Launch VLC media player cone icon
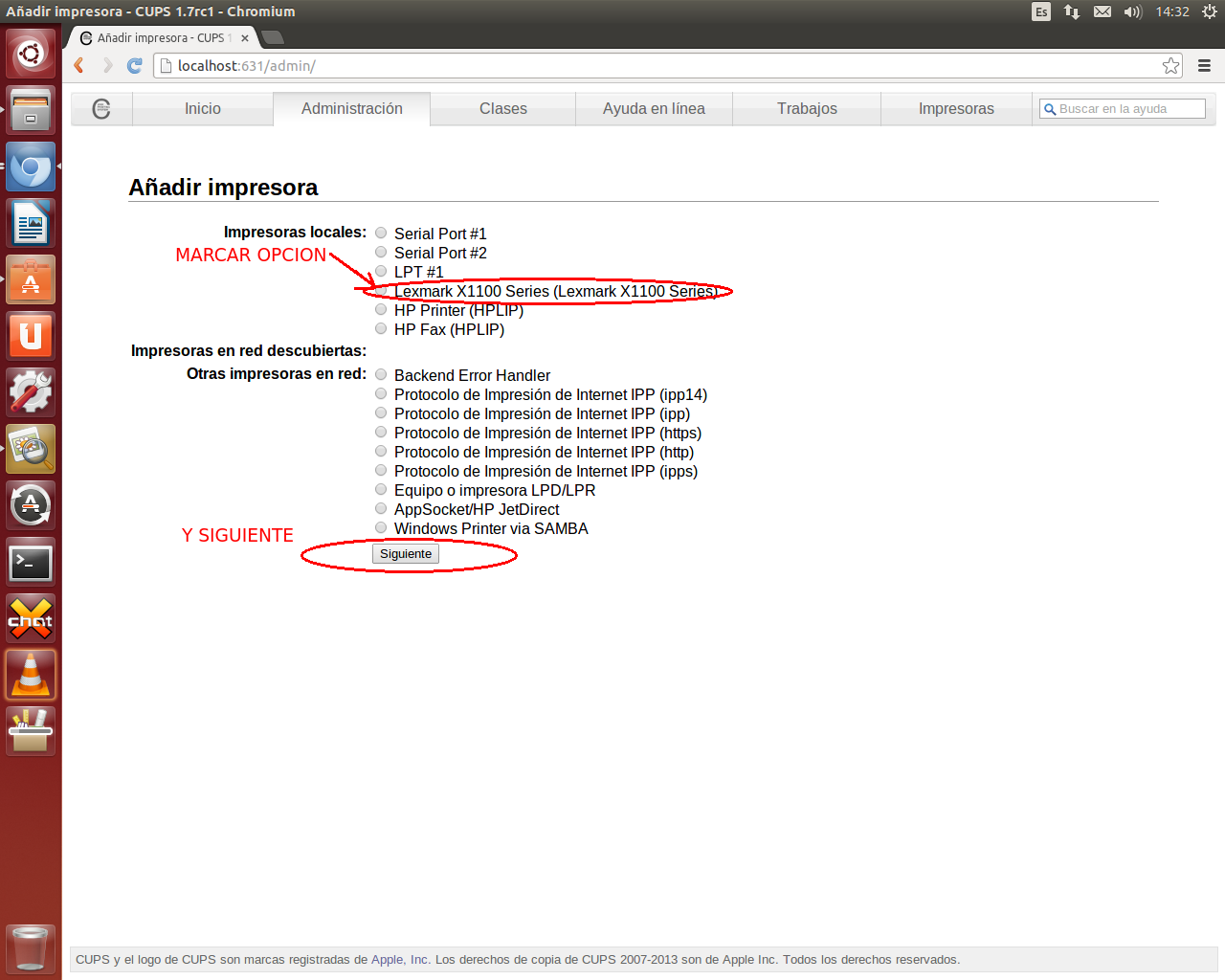The width and height of the screenshot is (1225, 980). [31, 675]
